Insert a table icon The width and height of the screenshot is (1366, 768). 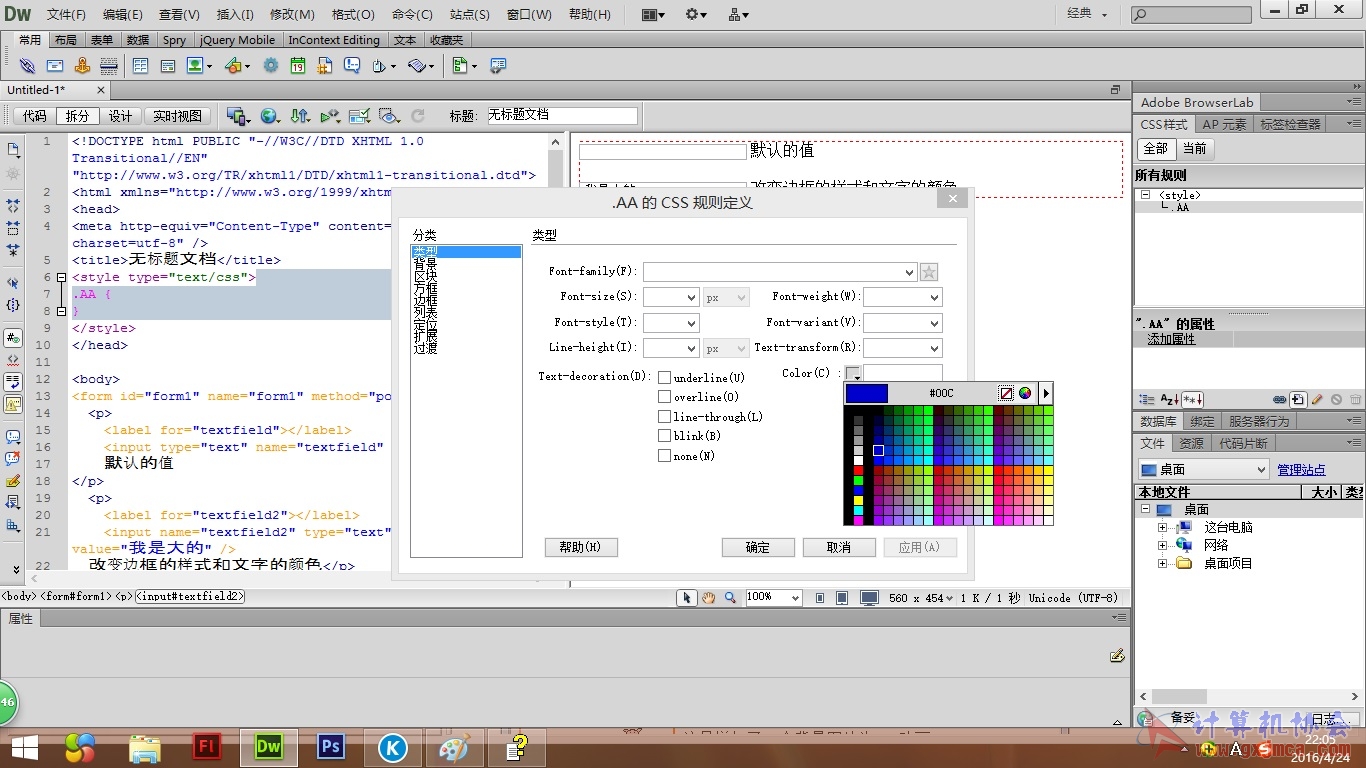pyautogui.click(x=140, y=65)
